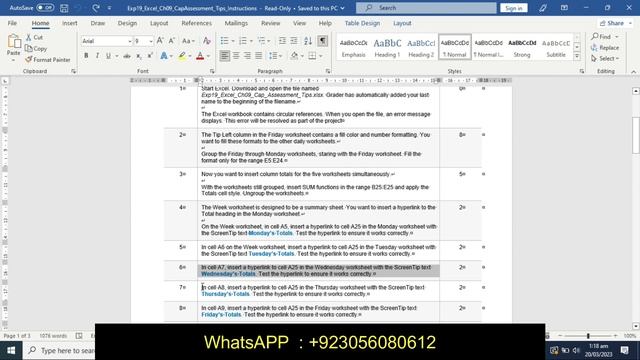The image size is (640, 360).
Task: Apply the Emphasis style
Action: pos(353,47)
